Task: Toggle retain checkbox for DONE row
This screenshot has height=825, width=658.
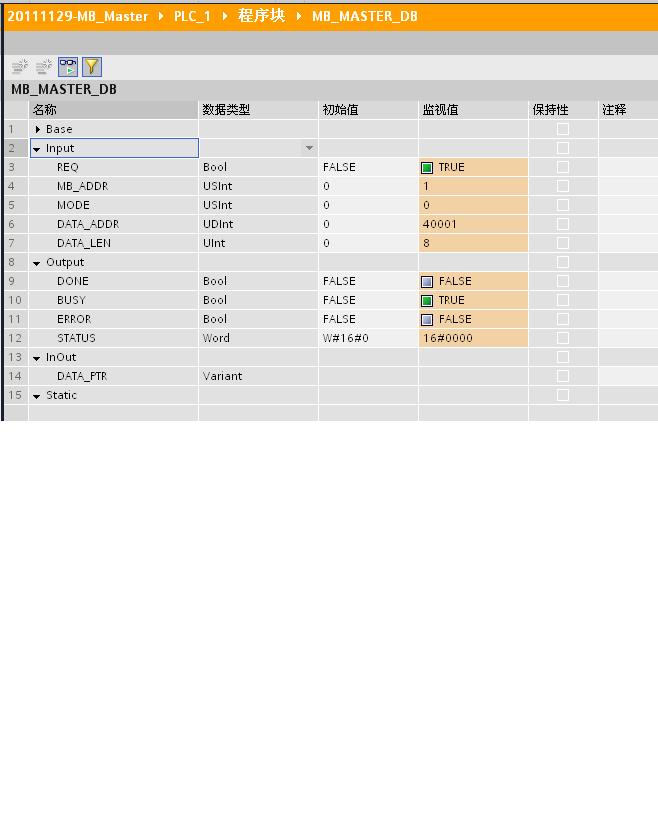Action: click(563, 281)
